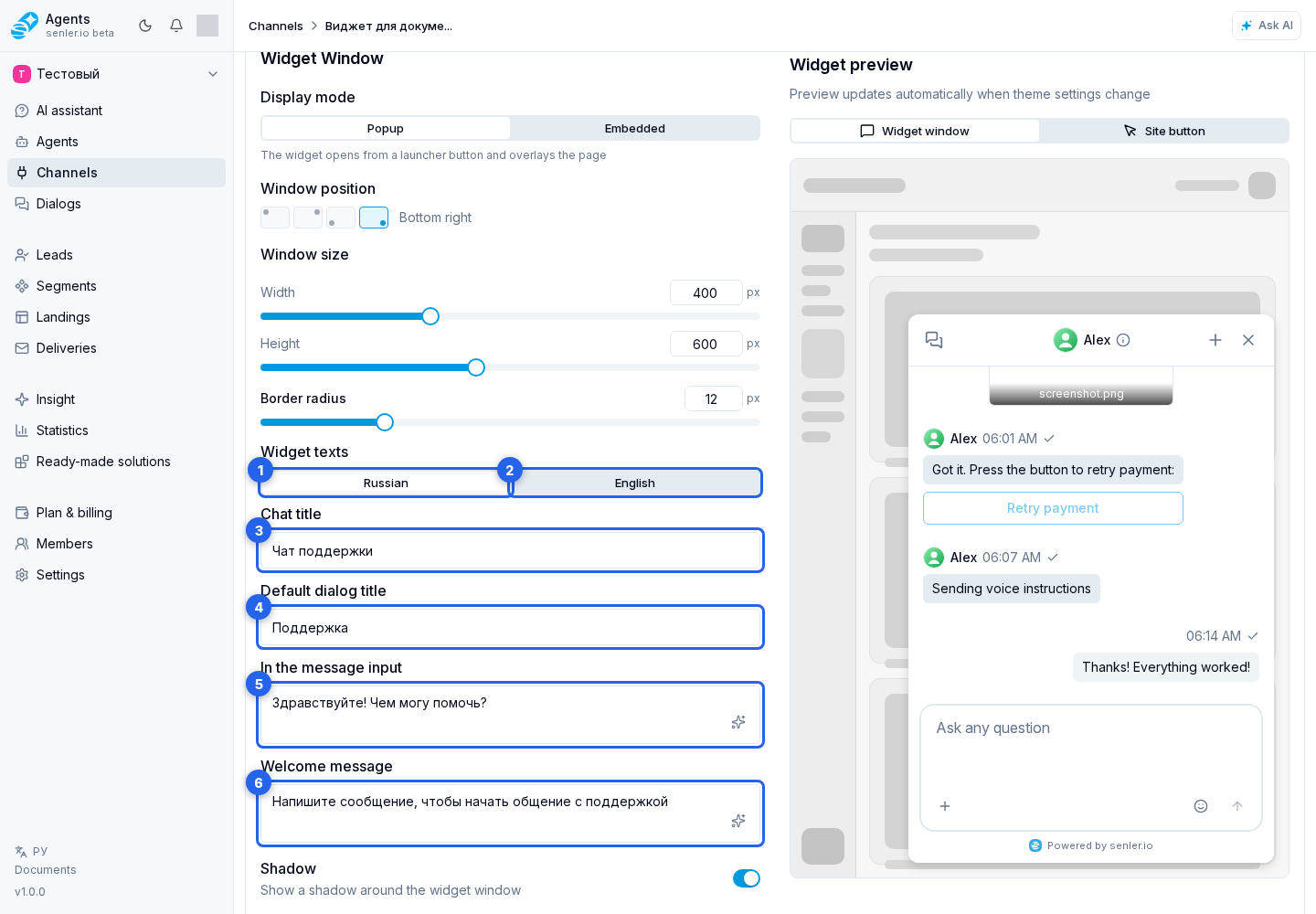Open the user avatar in header
The height and width of the screenshot is (914, 1316).
(x=207, y=26)
